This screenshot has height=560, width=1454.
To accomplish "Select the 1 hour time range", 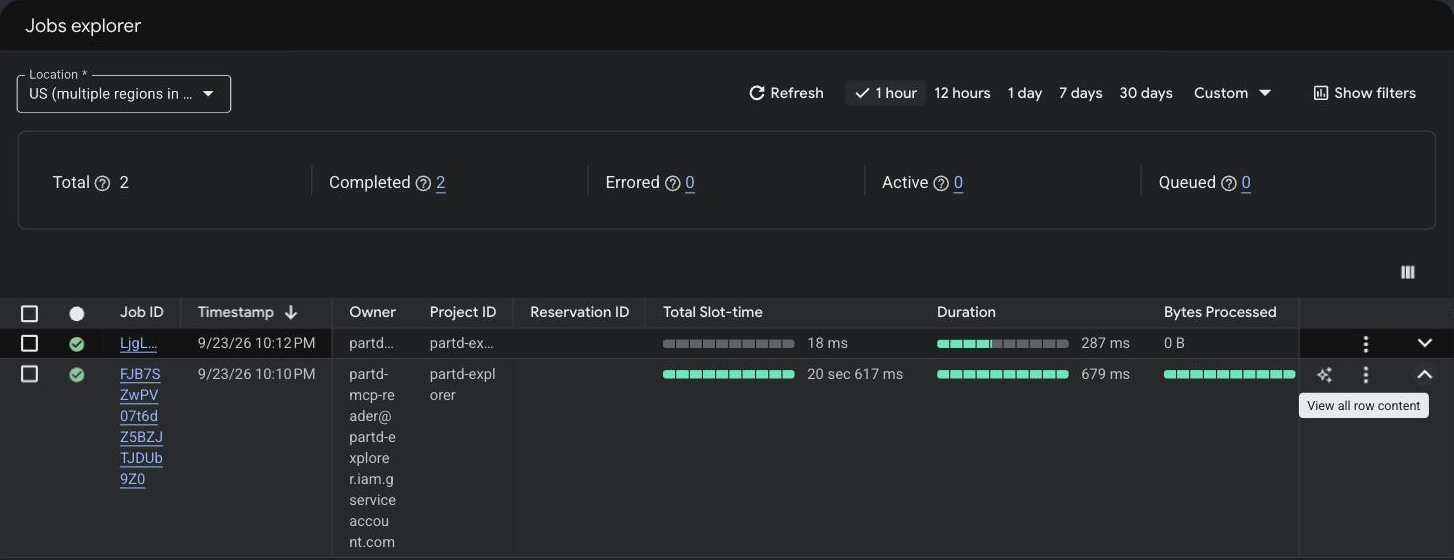I will click(886, 93).
